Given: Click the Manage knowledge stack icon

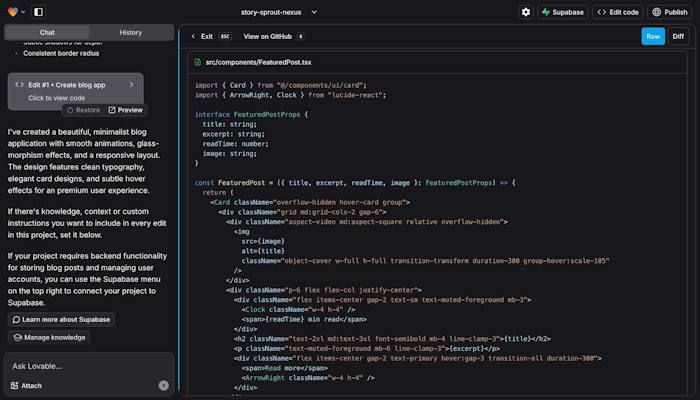Looking at the screenshot, I should tap(17, 338).
